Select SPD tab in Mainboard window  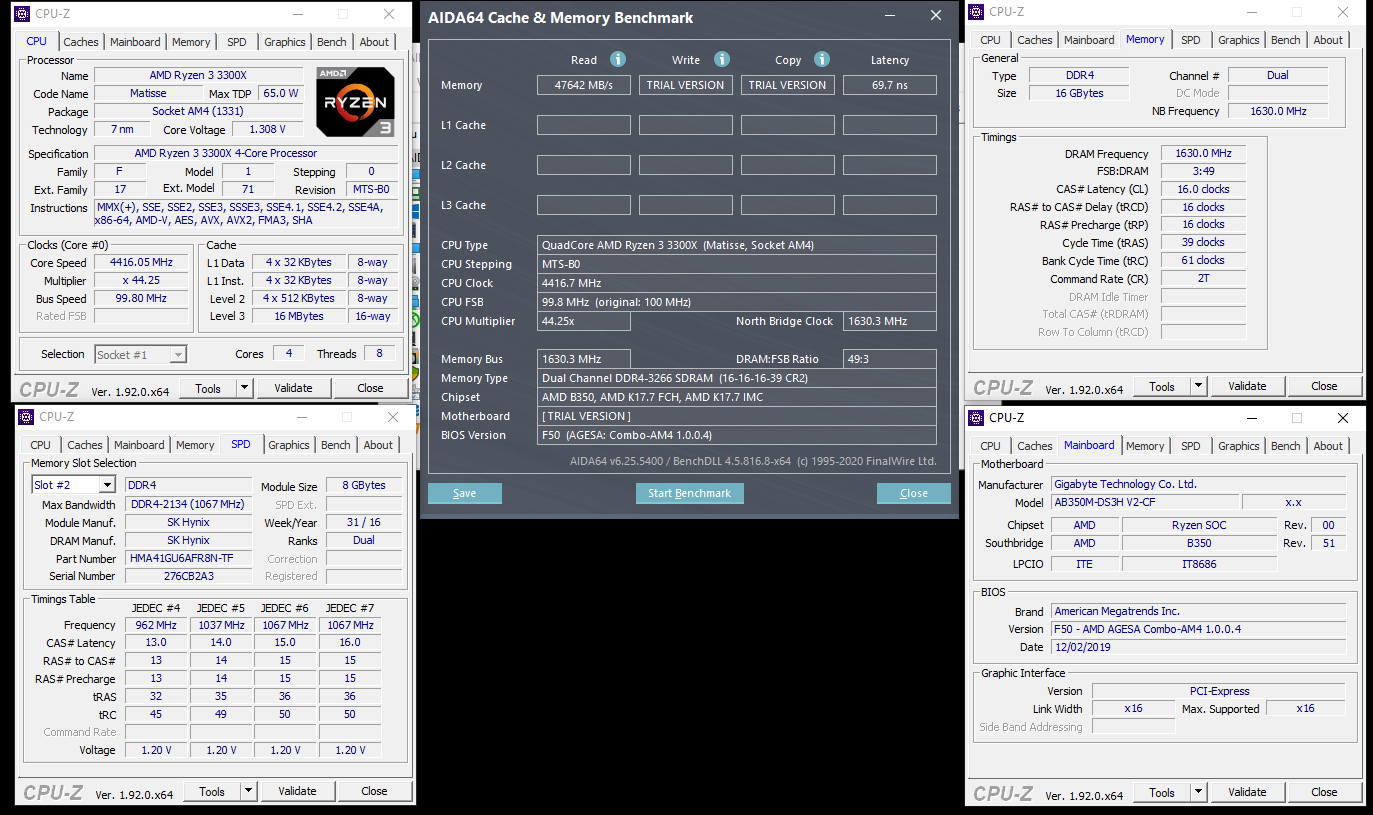coord(1191,446)
